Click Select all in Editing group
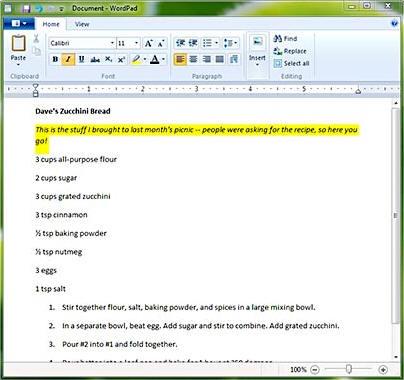Screen dimensions: 404x380 click(x=291, y=63)
